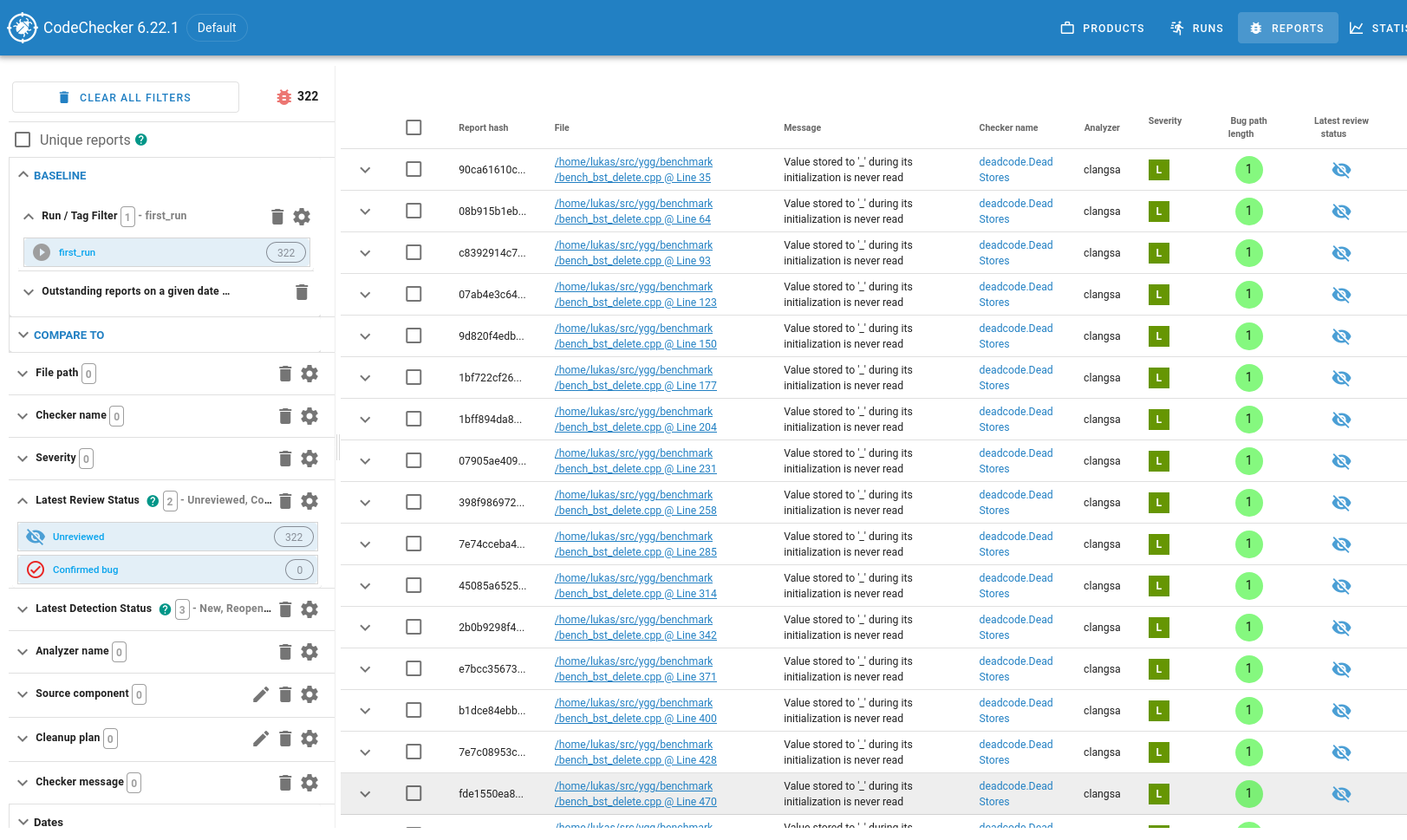Expand Outstanding reports on a given date
Image resolution: width=1407 pixels, height=840 pixels.
29,292
